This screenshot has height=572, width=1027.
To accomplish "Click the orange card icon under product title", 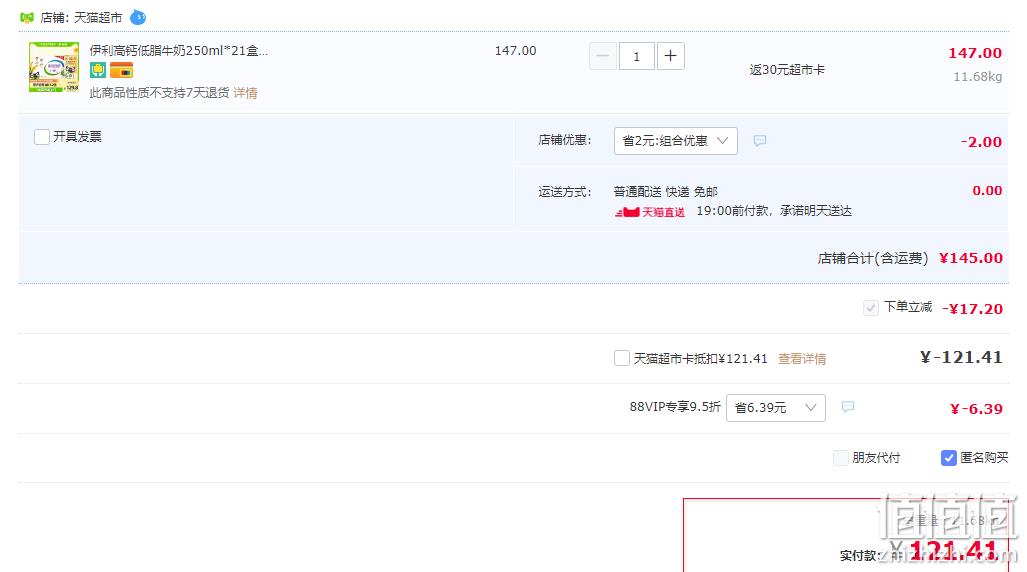I will click(x=121, y=70).
